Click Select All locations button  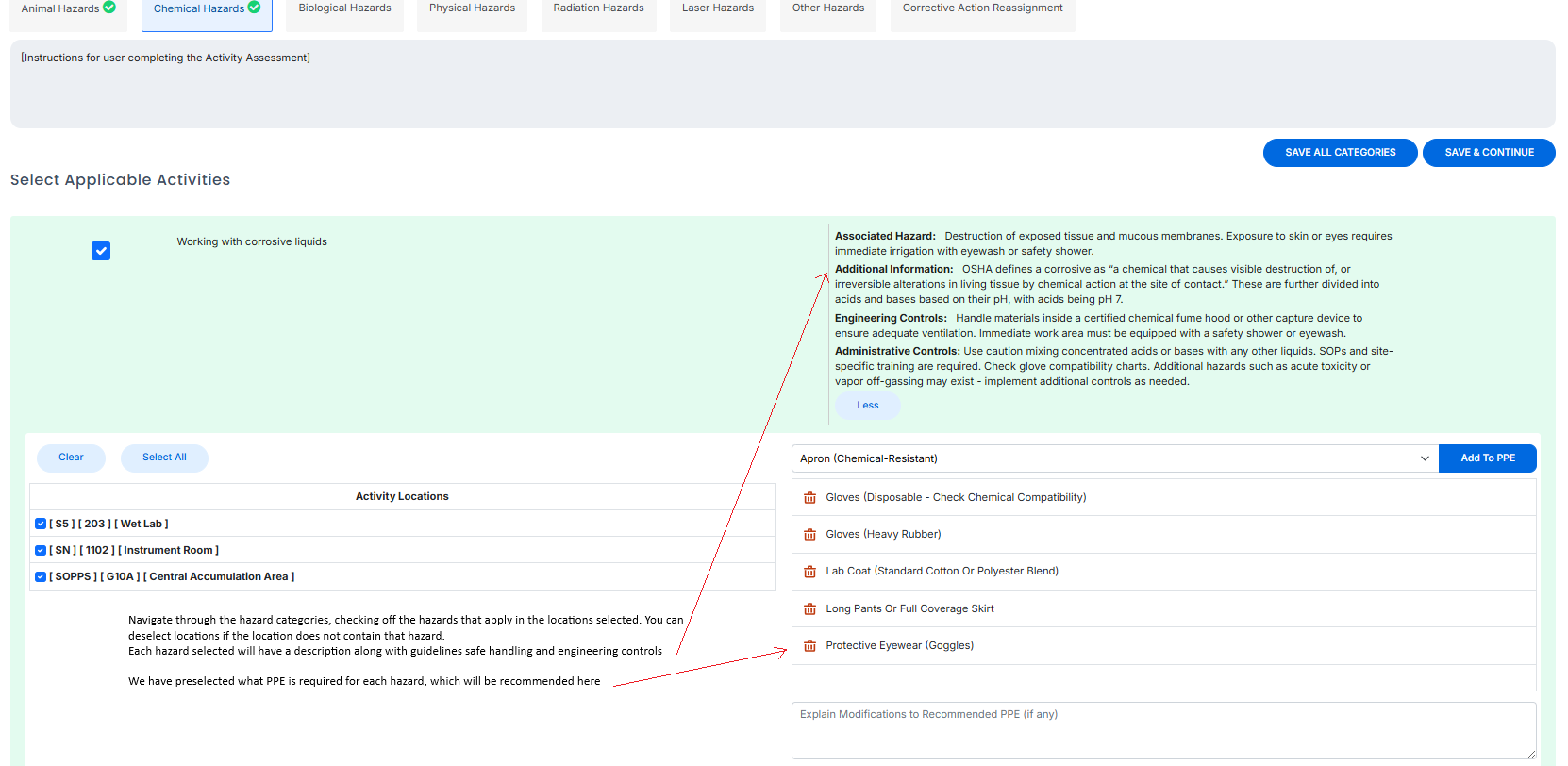tap(164, 458)
